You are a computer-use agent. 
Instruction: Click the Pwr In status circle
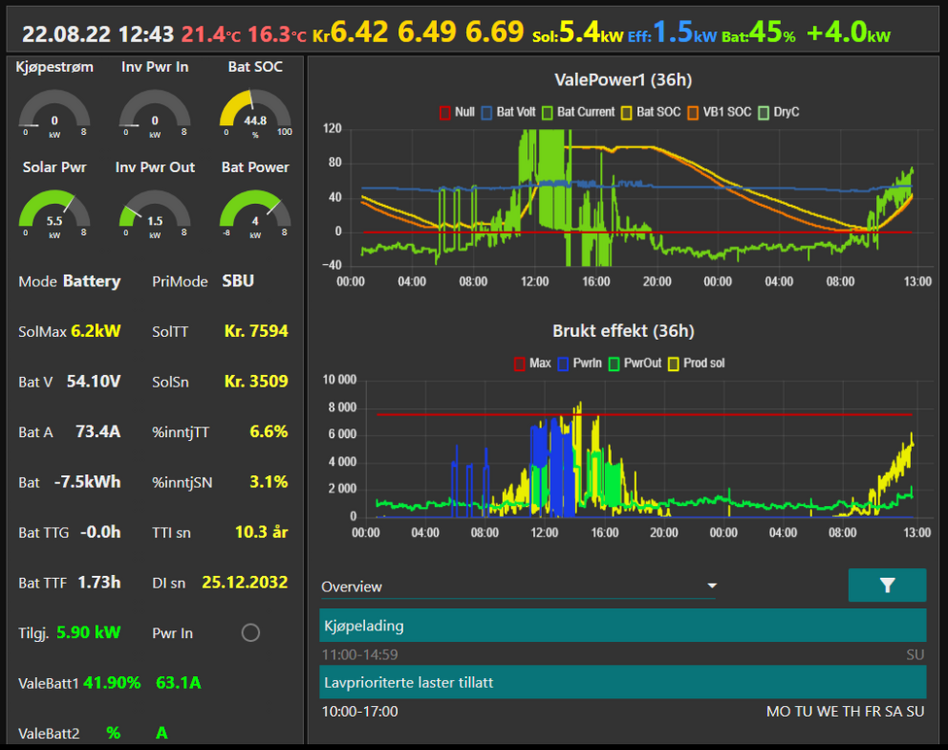(251, 632)
